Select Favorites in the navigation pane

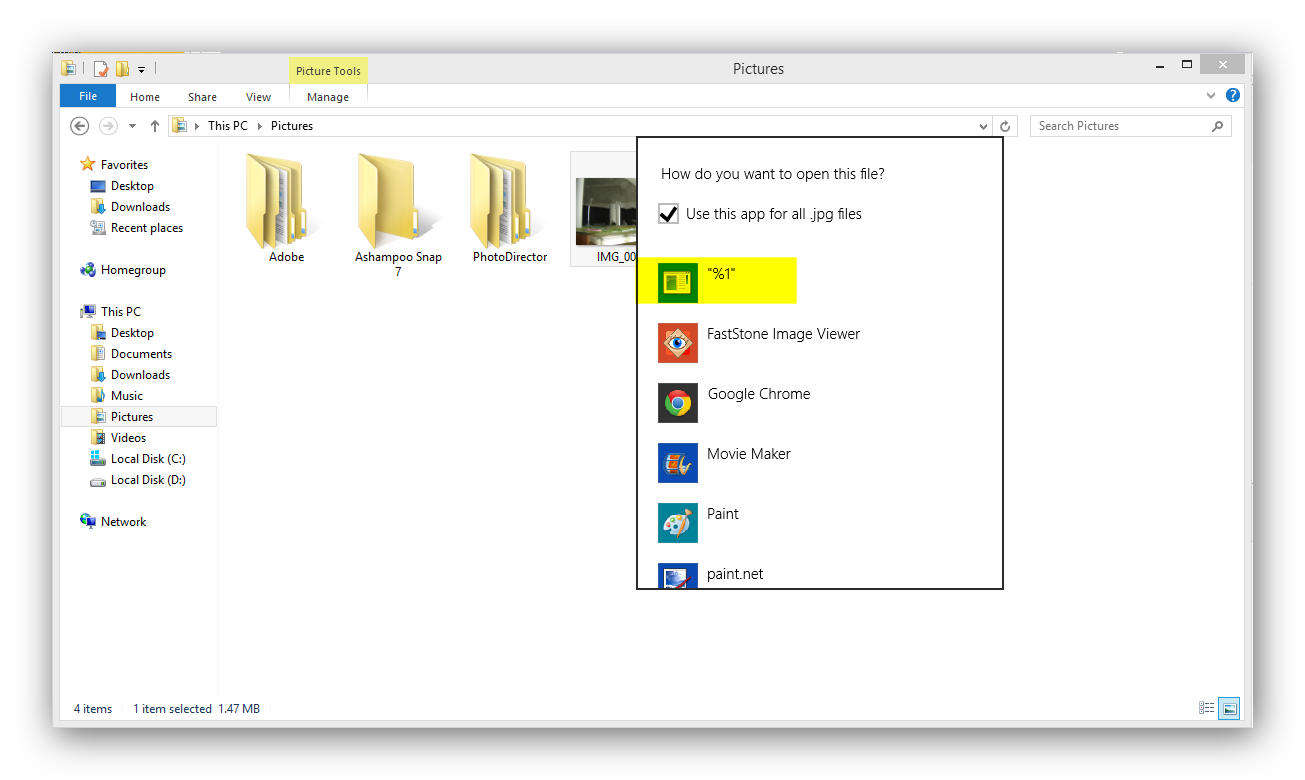point(124,165)
